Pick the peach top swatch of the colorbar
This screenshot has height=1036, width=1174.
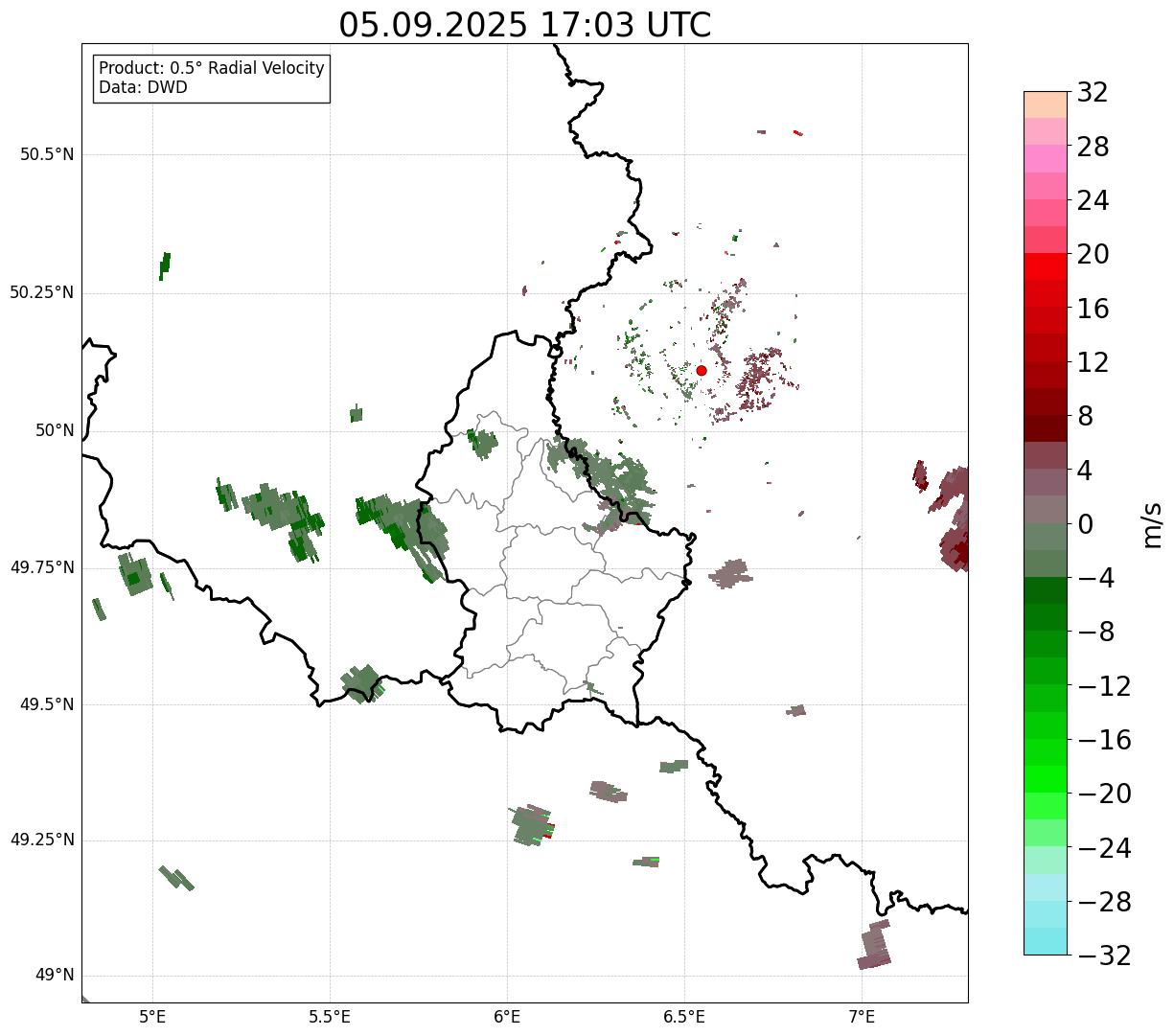point(1046,104)
